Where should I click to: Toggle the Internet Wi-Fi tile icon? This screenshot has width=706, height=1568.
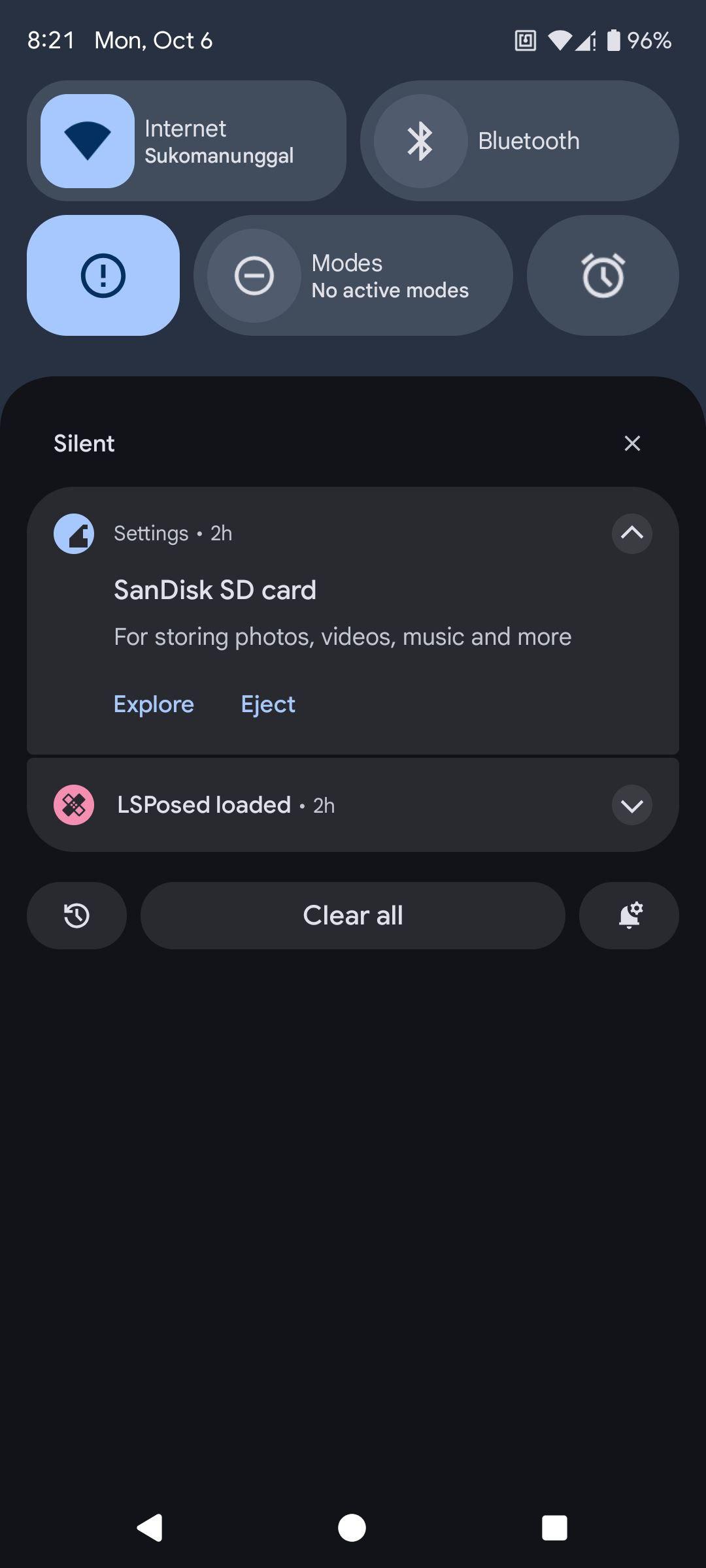(x=88, y=141)
